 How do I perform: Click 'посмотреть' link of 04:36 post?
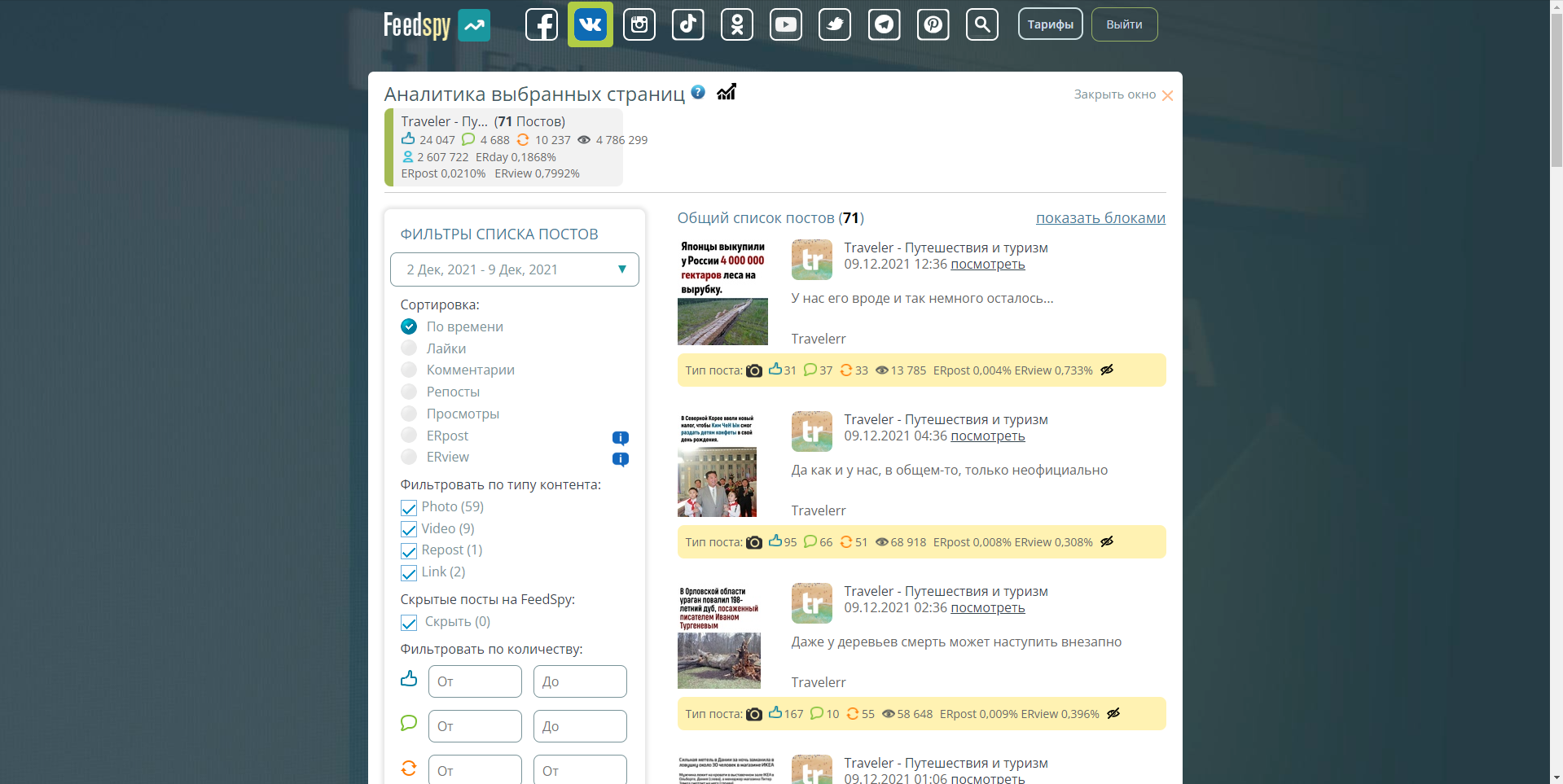988,436
